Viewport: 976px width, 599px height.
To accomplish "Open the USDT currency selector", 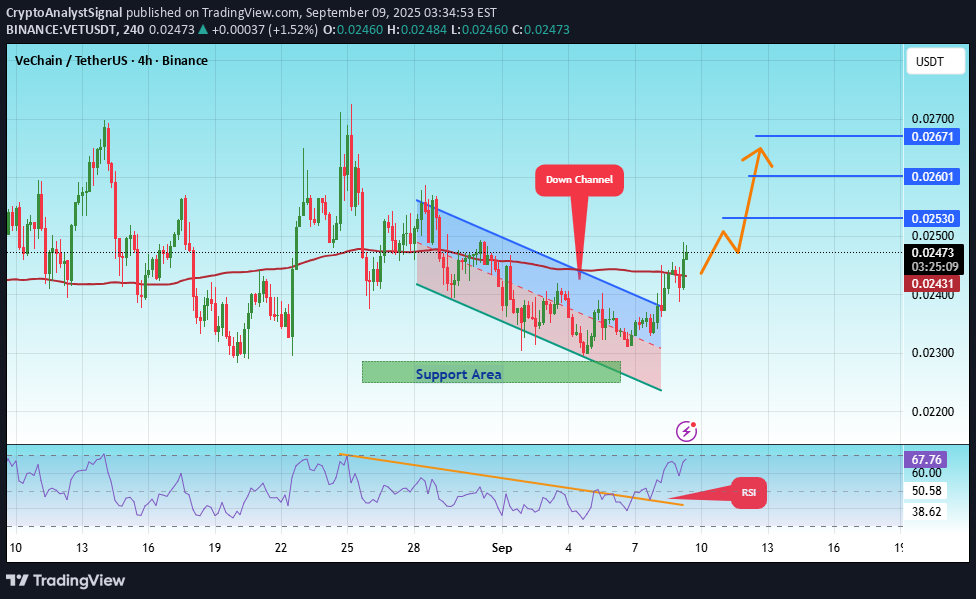I will tap(936, 62).
